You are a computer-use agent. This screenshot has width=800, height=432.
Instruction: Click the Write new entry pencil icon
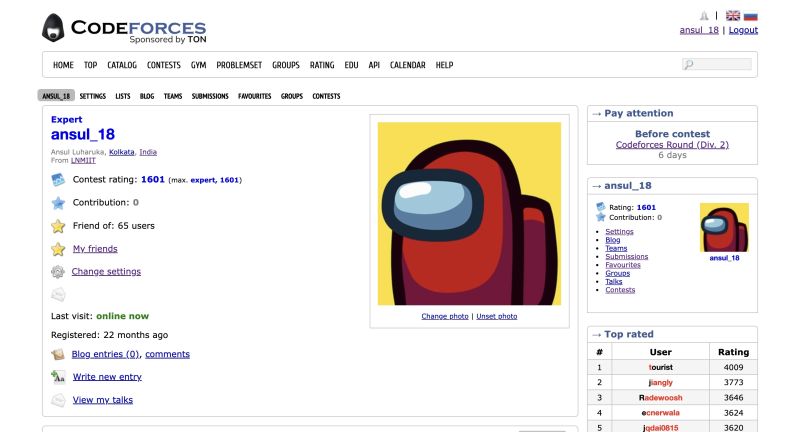click(x=58, y=377)
